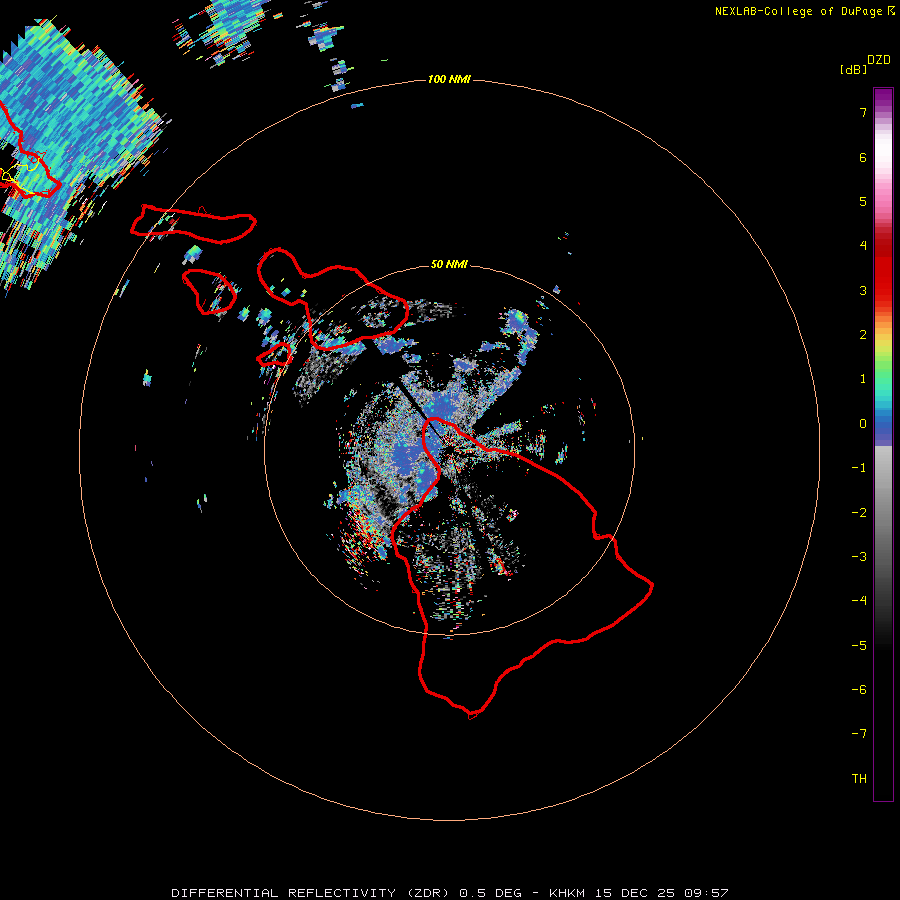The image size is (900, 900).
Task: Click the 0 value on color scale
Action: click(x=863, y=424)
